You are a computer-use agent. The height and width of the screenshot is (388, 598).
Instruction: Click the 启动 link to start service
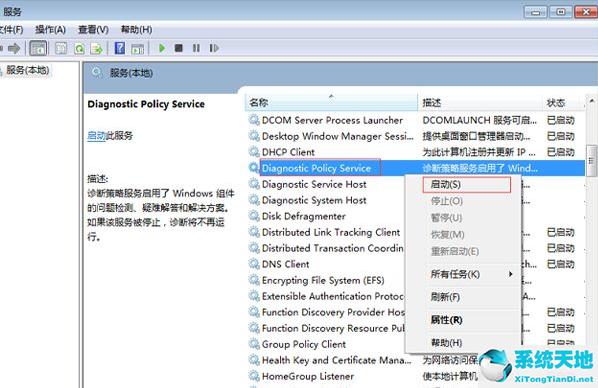coord(96,136)
